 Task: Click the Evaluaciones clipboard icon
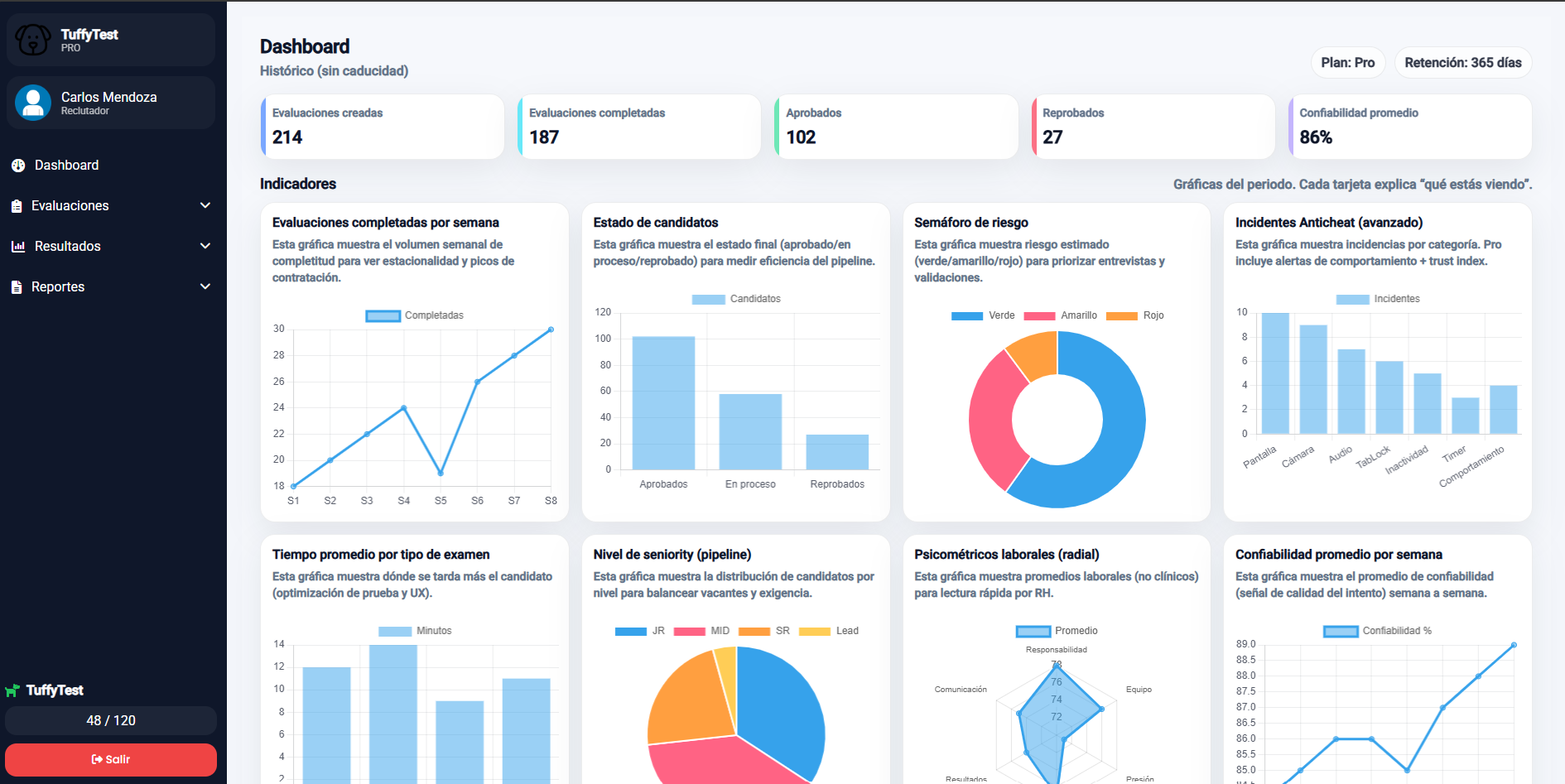coord(17,206)
